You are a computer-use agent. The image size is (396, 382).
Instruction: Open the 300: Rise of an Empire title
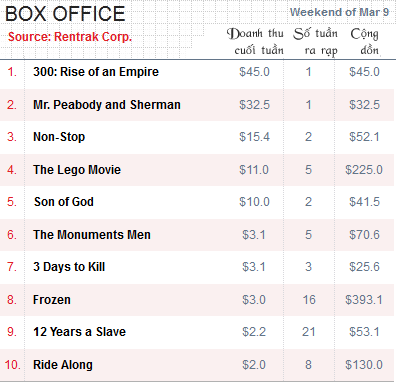coord(96,72)
